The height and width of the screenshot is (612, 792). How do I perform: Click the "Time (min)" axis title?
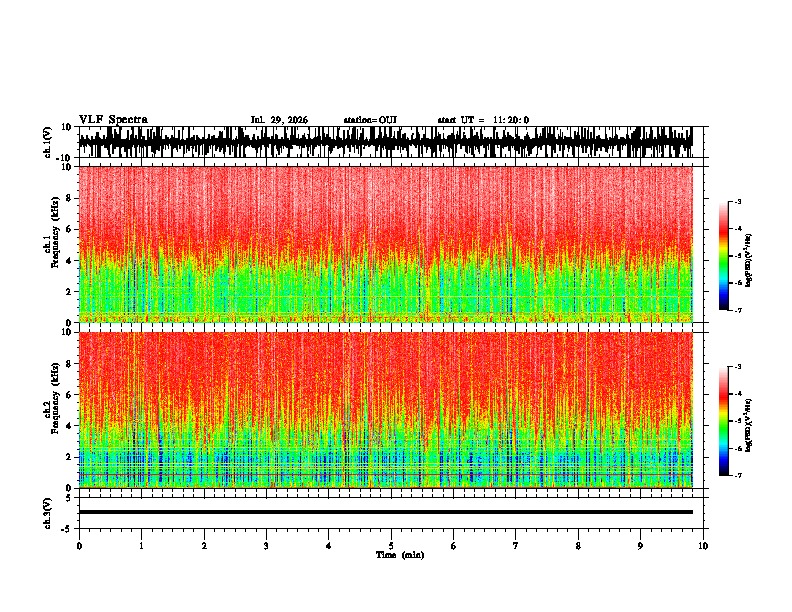400,555
